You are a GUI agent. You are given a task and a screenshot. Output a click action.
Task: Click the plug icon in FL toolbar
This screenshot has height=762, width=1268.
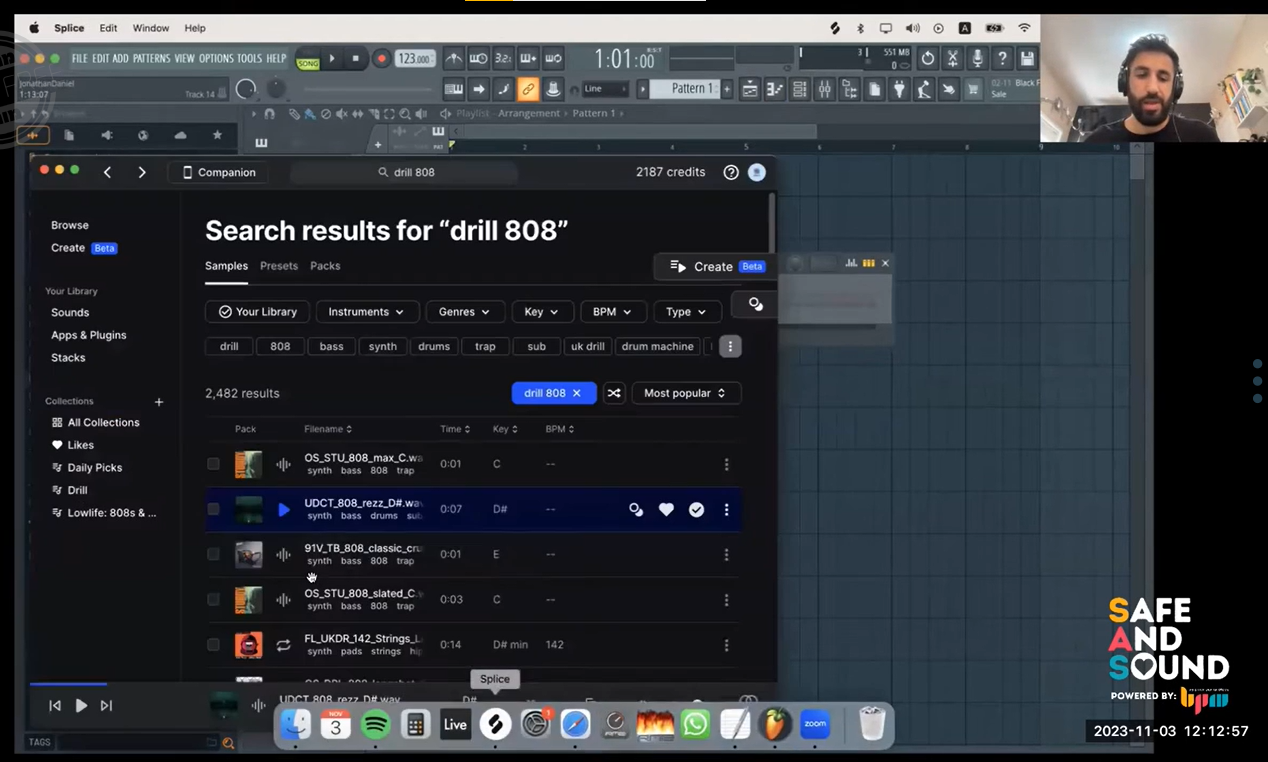[899, 90]
